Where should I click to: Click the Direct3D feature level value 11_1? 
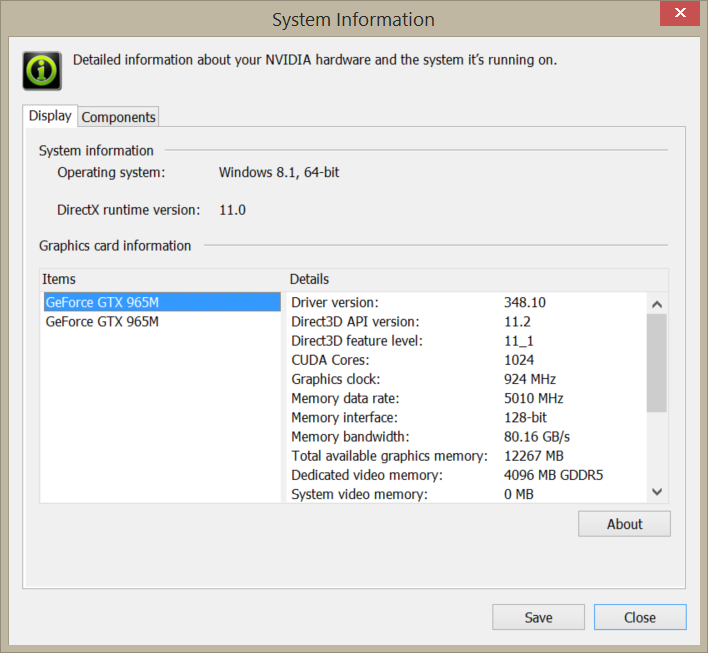click(x=518, y=340)
